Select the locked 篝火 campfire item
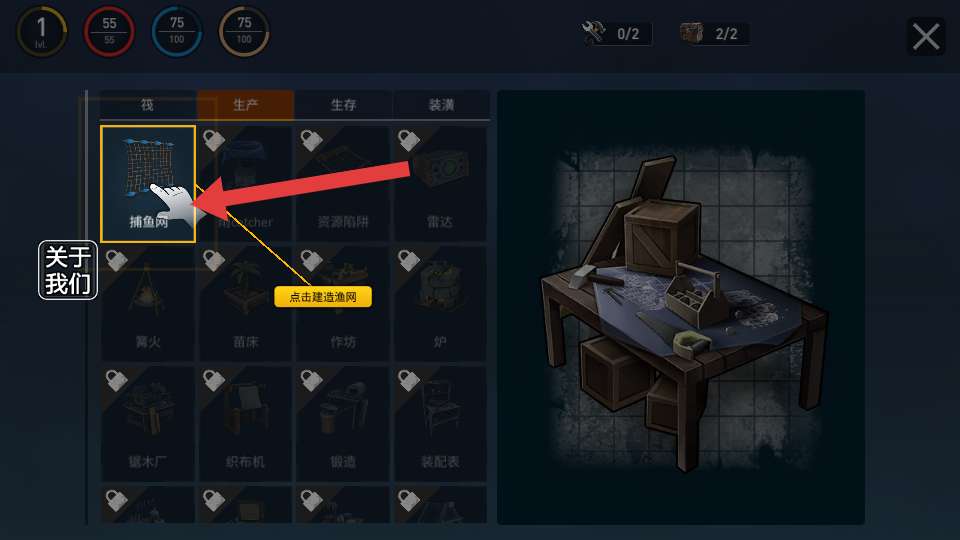 148,304
